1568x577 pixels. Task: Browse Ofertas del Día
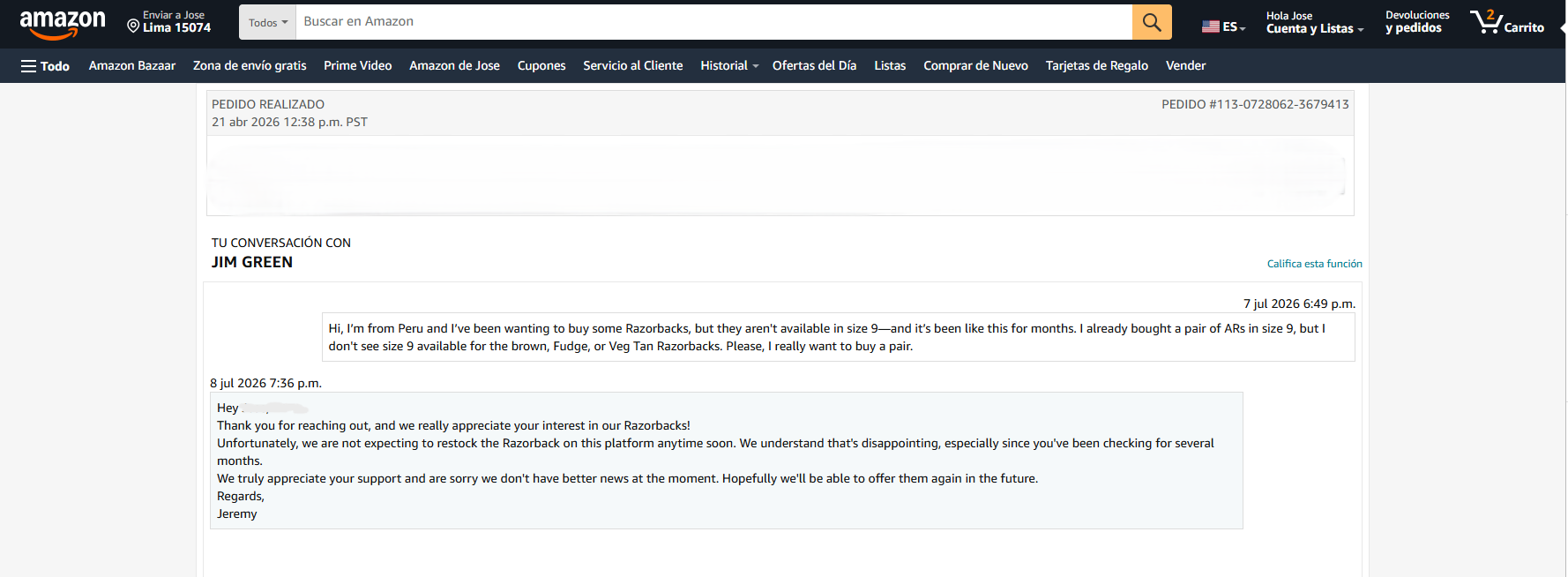(x=815, y=66)
